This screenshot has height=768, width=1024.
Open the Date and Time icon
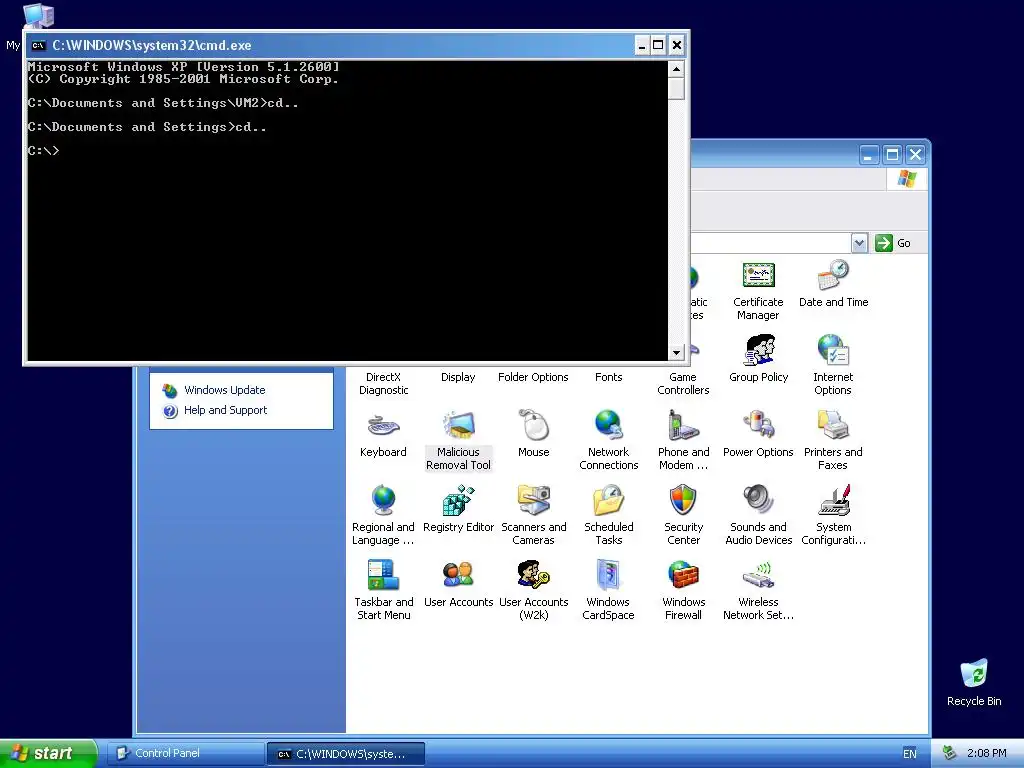click(833, 284)
